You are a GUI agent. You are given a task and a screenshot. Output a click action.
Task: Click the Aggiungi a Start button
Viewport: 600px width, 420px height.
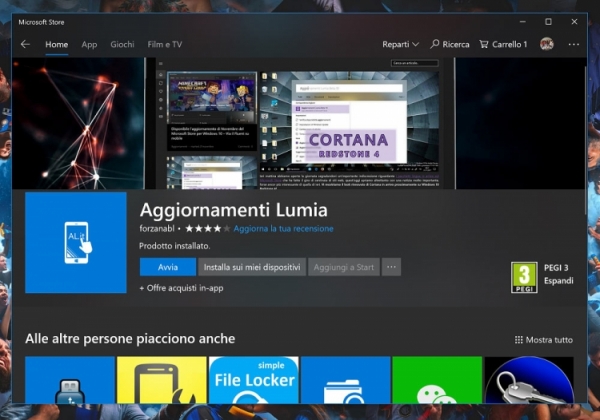[344, 267]
